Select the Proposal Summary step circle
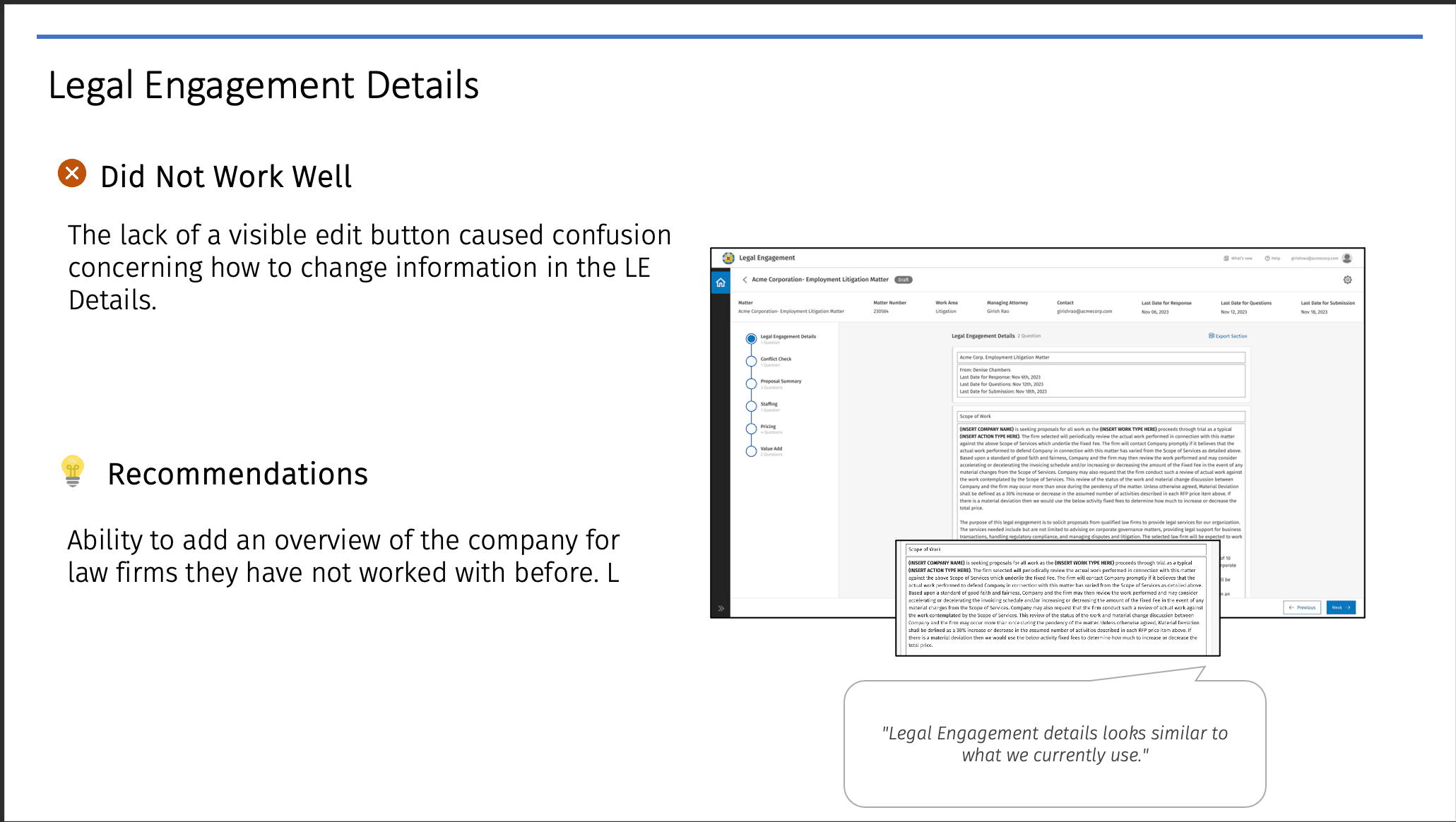Screen dimensions: 1456x822 [751, 383]
